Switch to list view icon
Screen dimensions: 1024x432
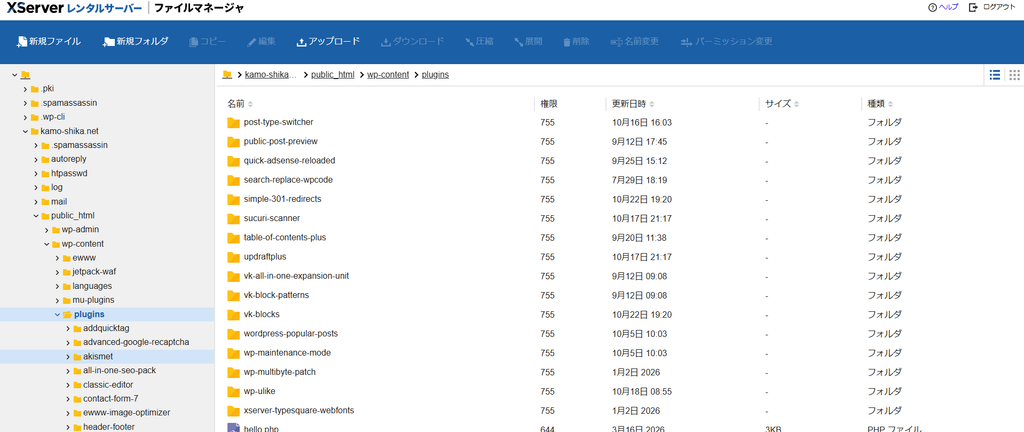pos(995,74)
